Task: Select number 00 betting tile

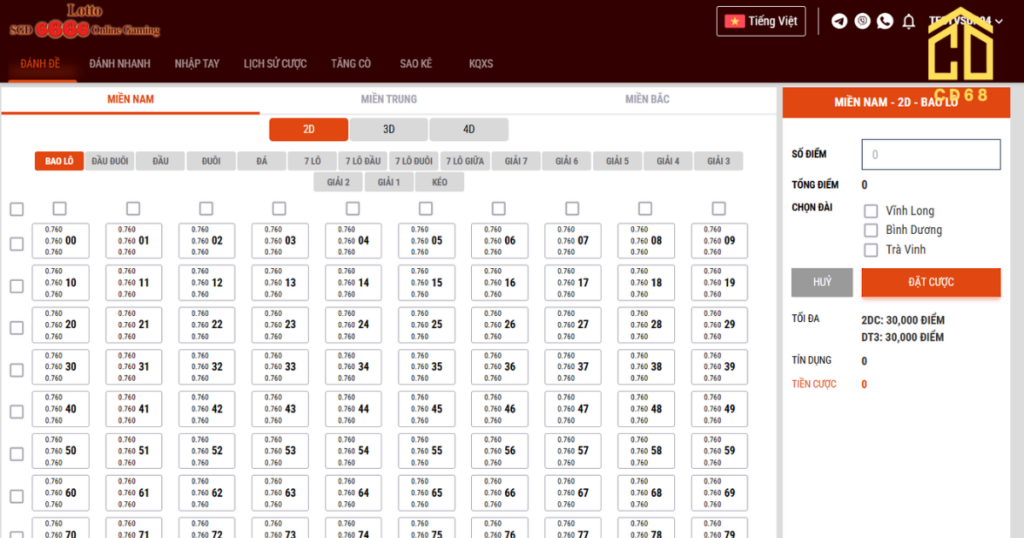Action: [x=60, y=241]
